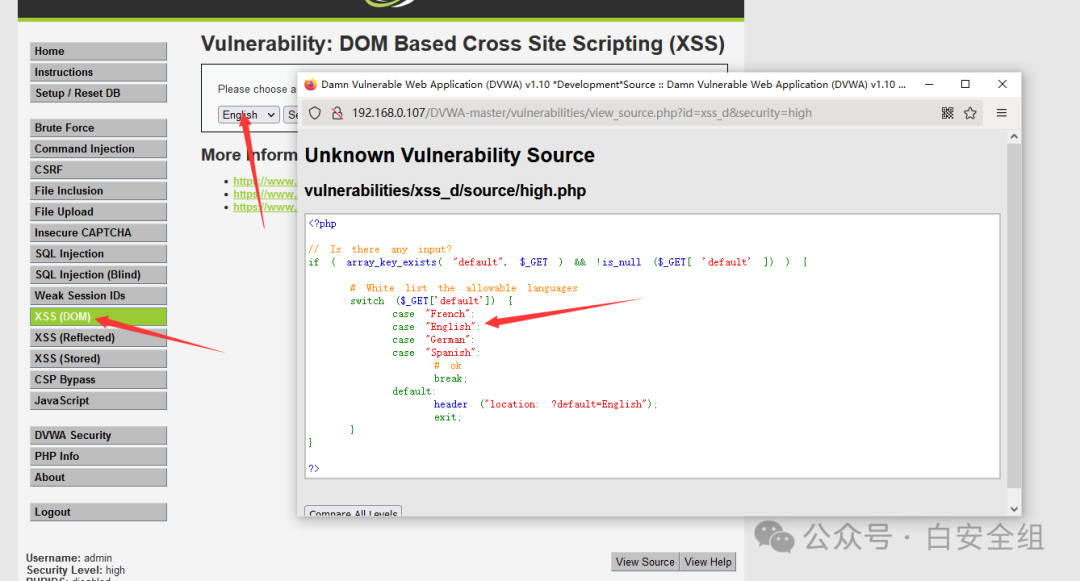Open XSS (Reflected) page
This screenshot has width=1080, height=581.
tap(98, 338)
